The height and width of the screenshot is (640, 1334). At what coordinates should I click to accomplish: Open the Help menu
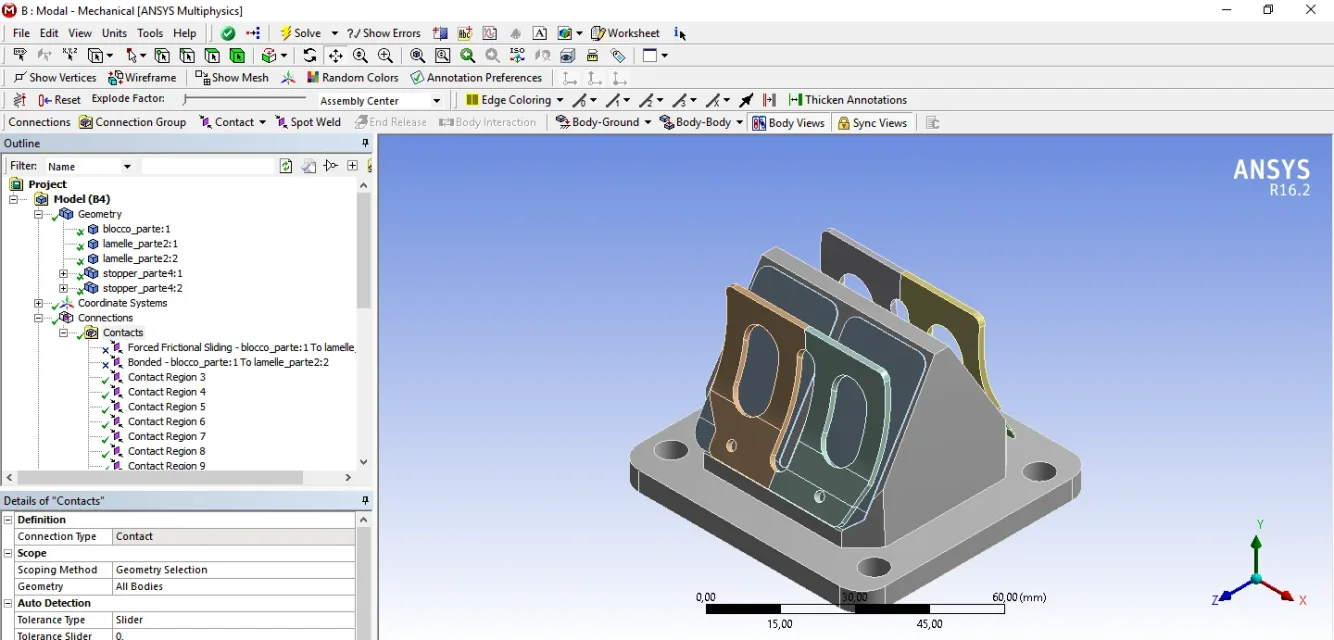[x=185, y=33]
